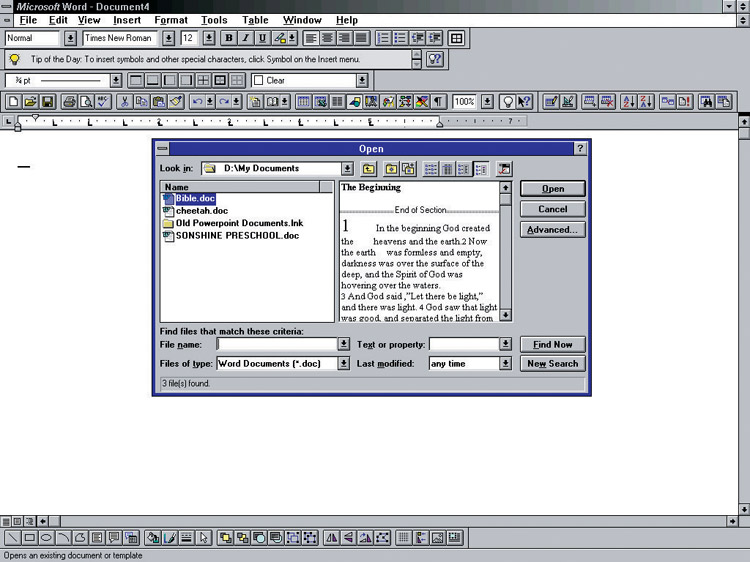Sort ascending with the A-Z icon
The width and height of the screenshot is (750, 562).
(629, 101)
